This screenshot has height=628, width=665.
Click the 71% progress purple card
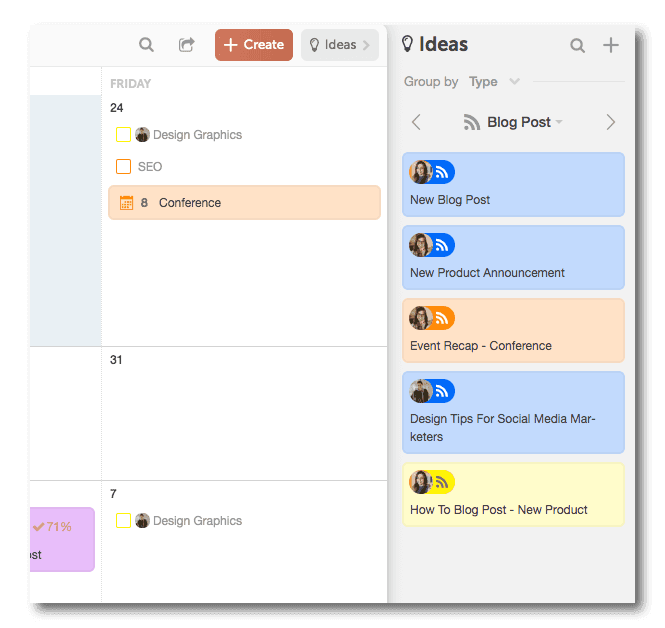pos(62,540)
